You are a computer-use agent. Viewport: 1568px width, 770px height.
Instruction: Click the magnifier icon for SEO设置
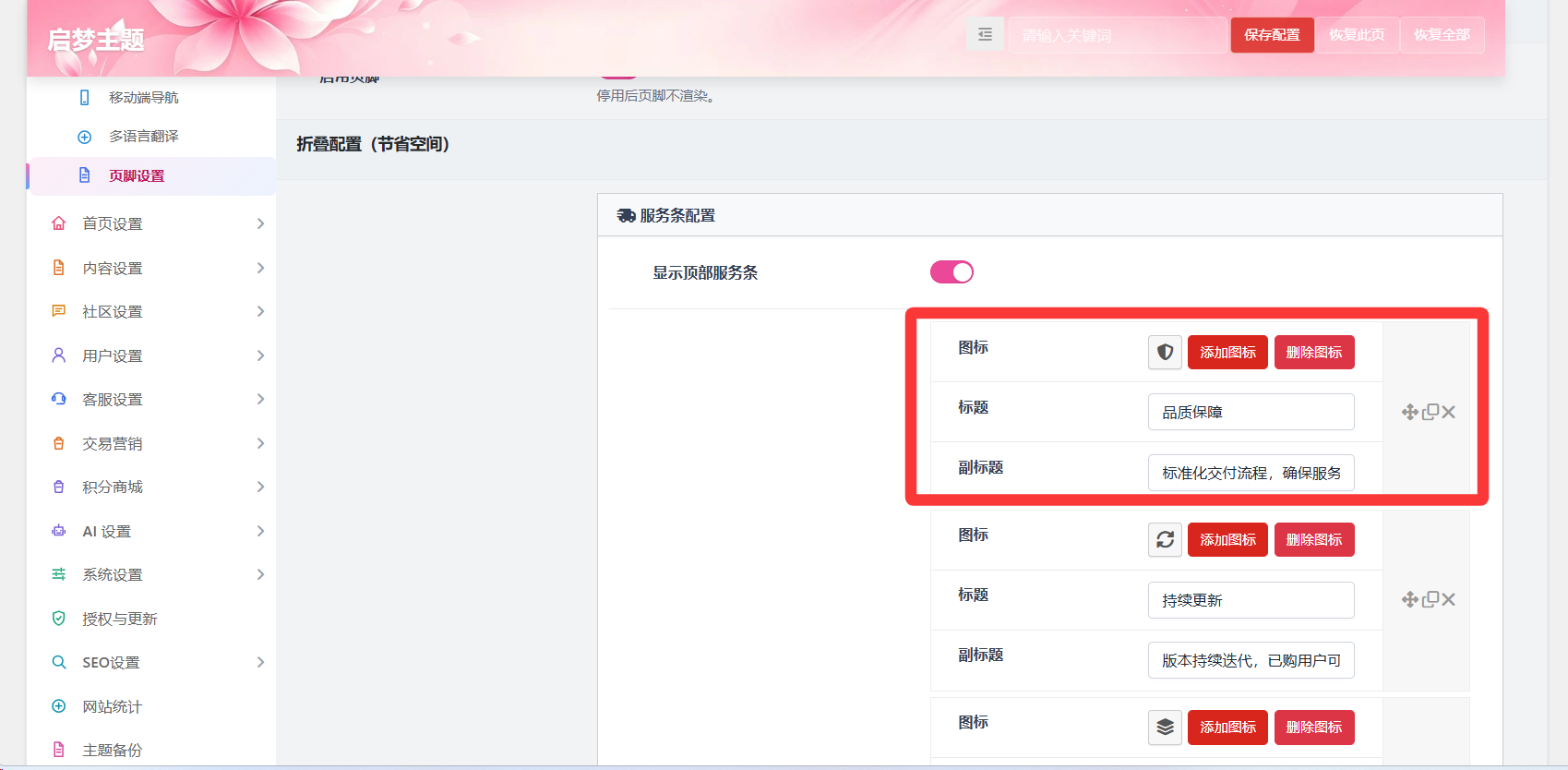point(59,662)
